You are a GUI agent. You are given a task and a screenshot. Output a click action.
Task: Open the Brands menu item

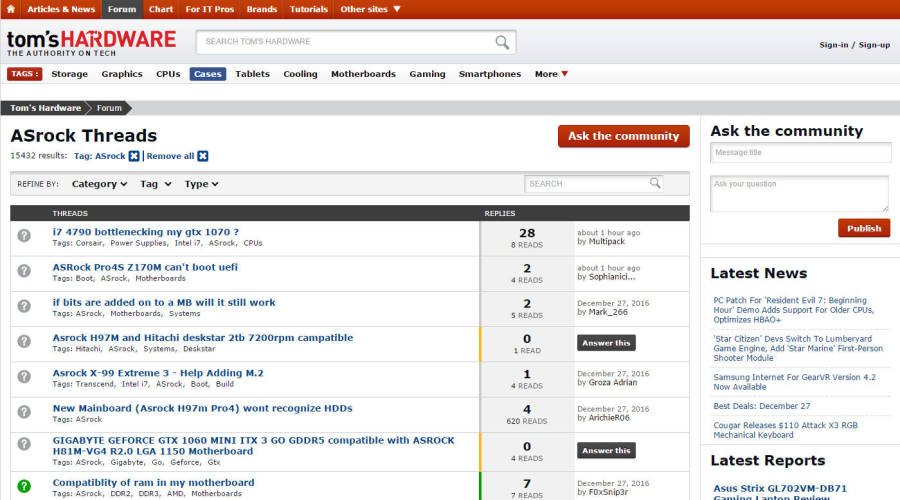click(x=262, y=9)
